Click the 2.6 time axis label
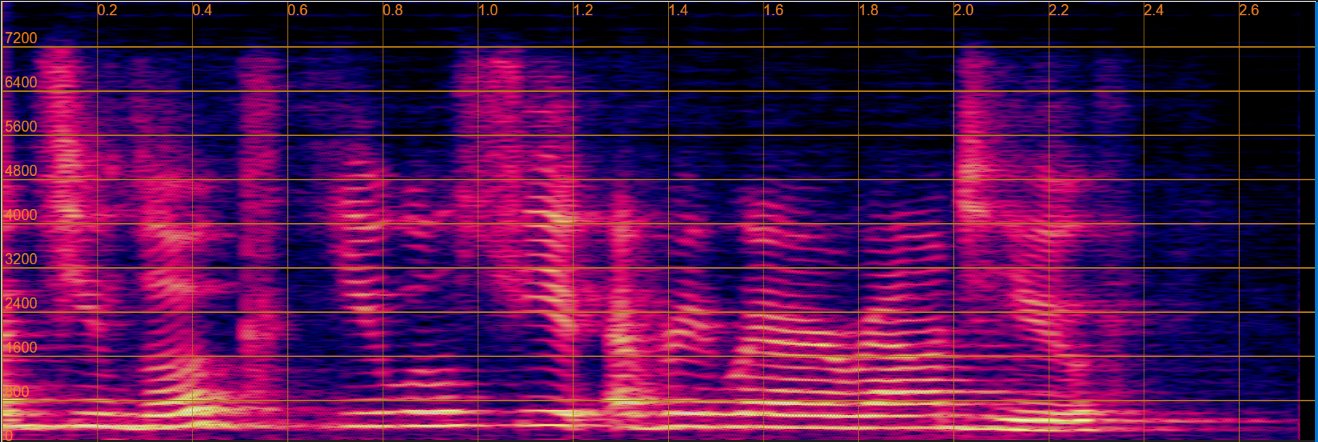Screen dimensions: 1318x442 tap(1250, 11)
